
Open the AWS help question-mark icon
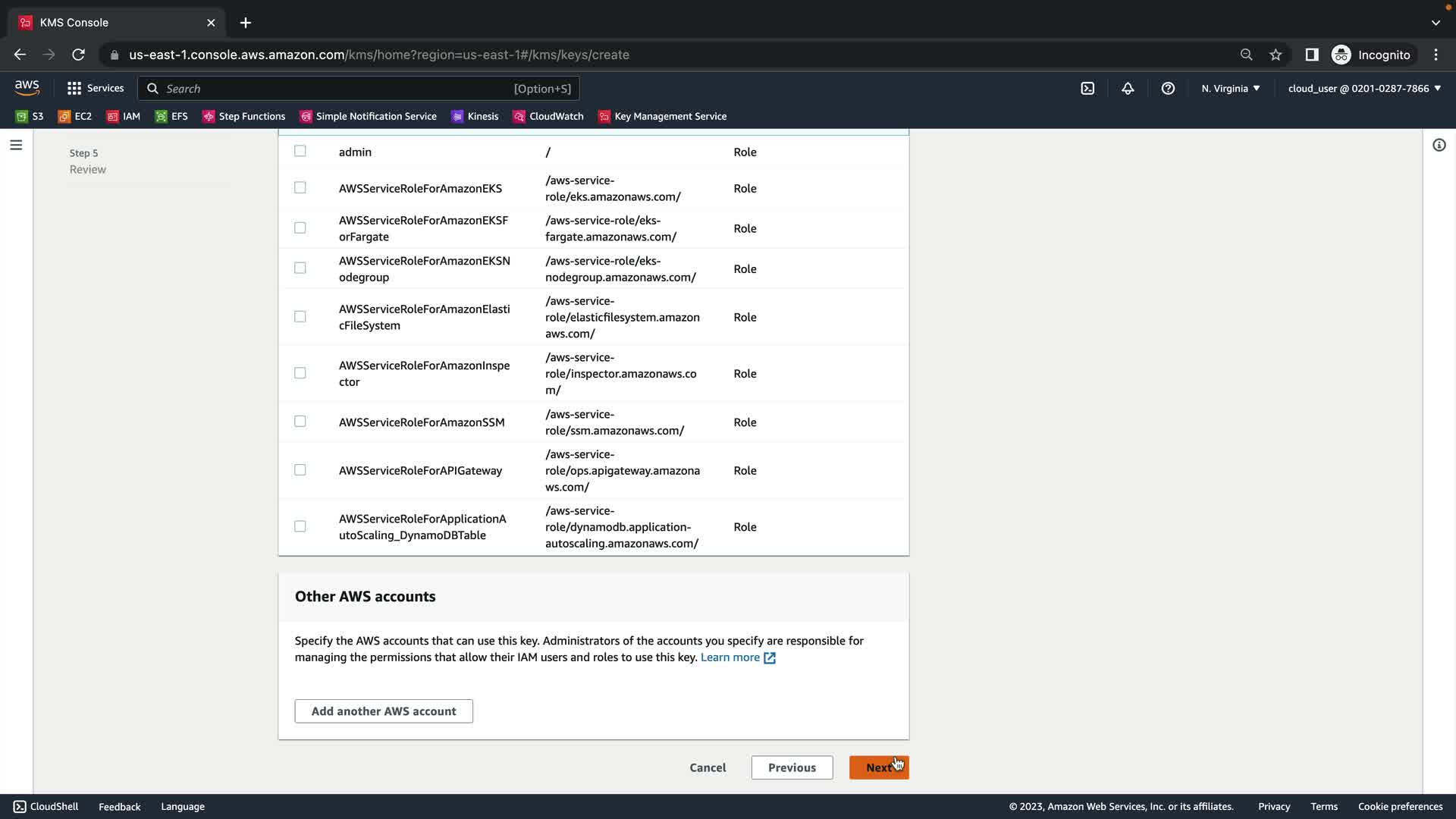tap(1168, 89)
